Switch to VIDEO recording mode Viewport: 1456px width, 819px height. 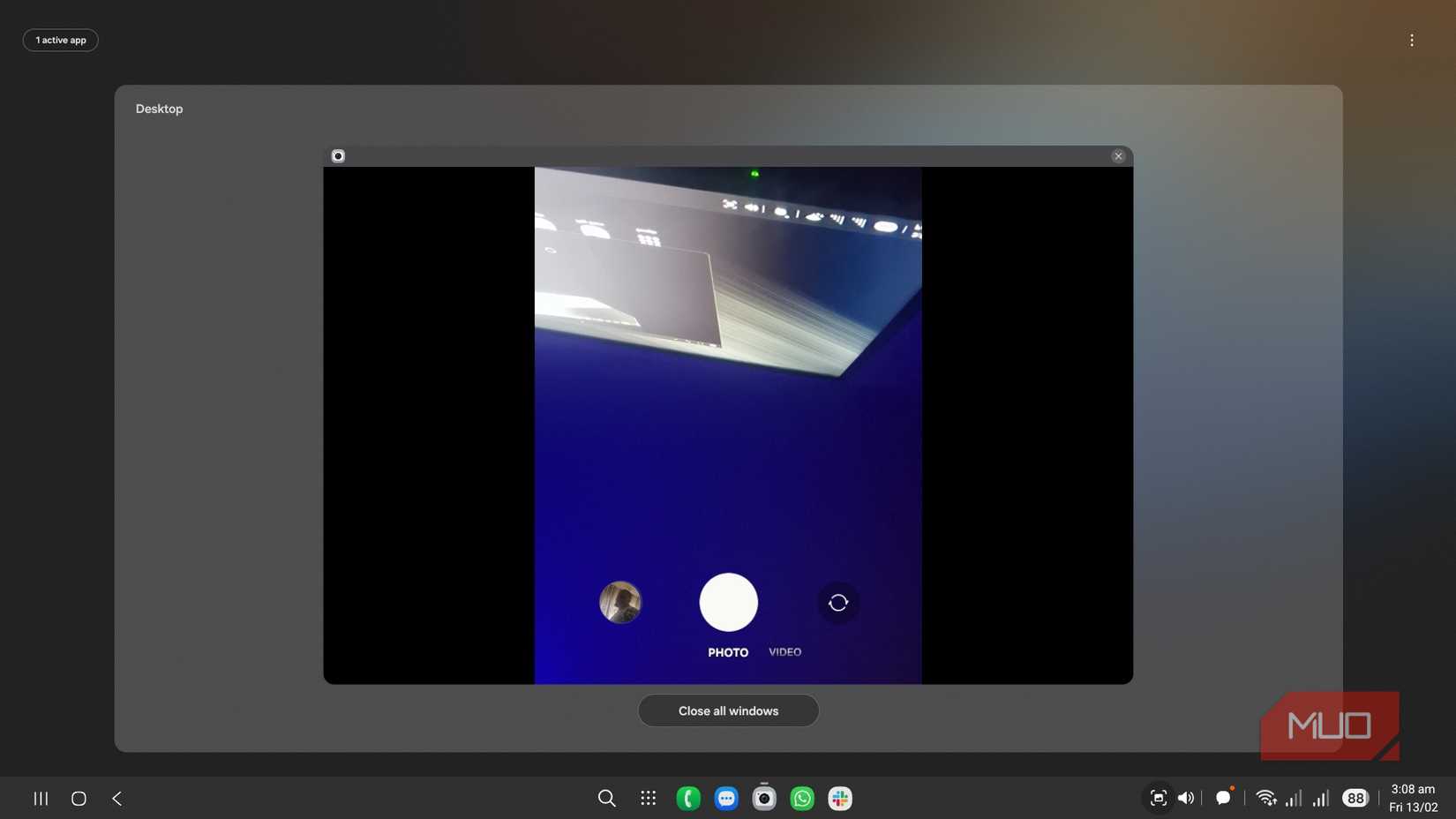pos(784,650)
